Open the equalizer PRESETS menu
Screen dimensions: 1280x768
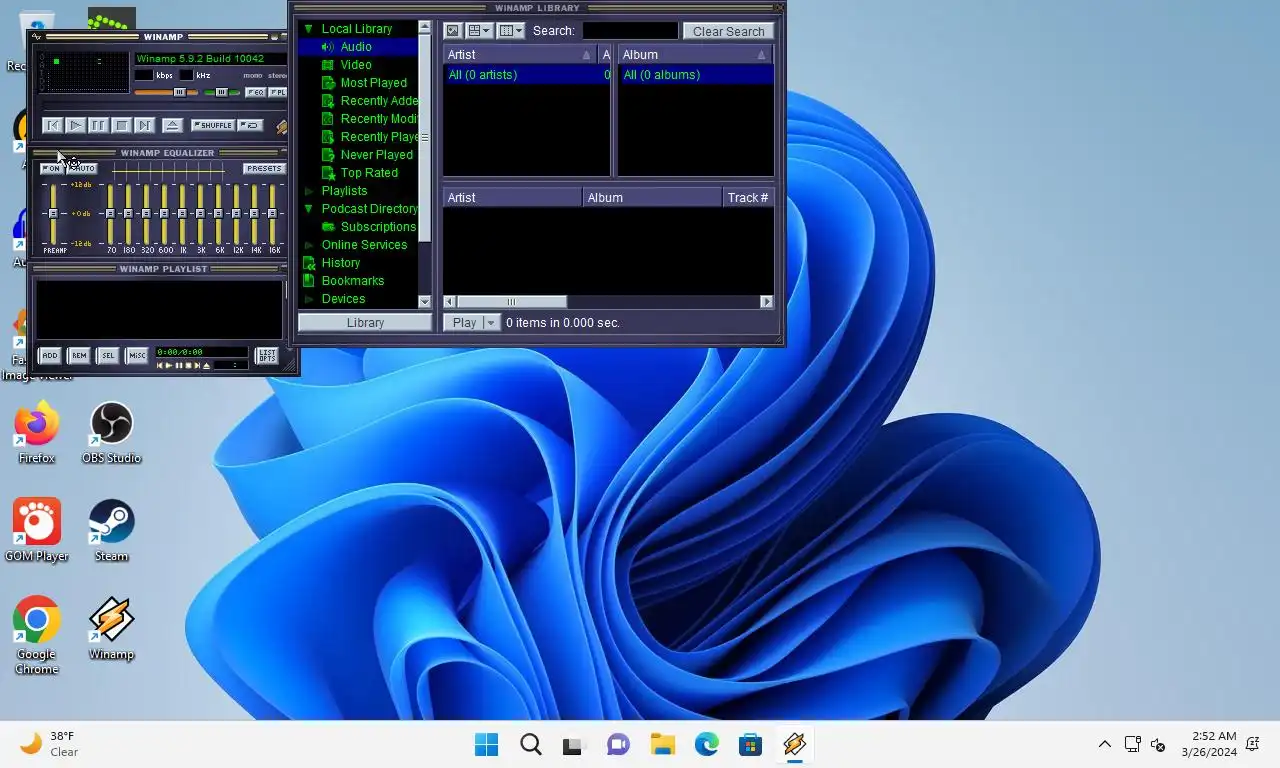[x=265, y=168]
